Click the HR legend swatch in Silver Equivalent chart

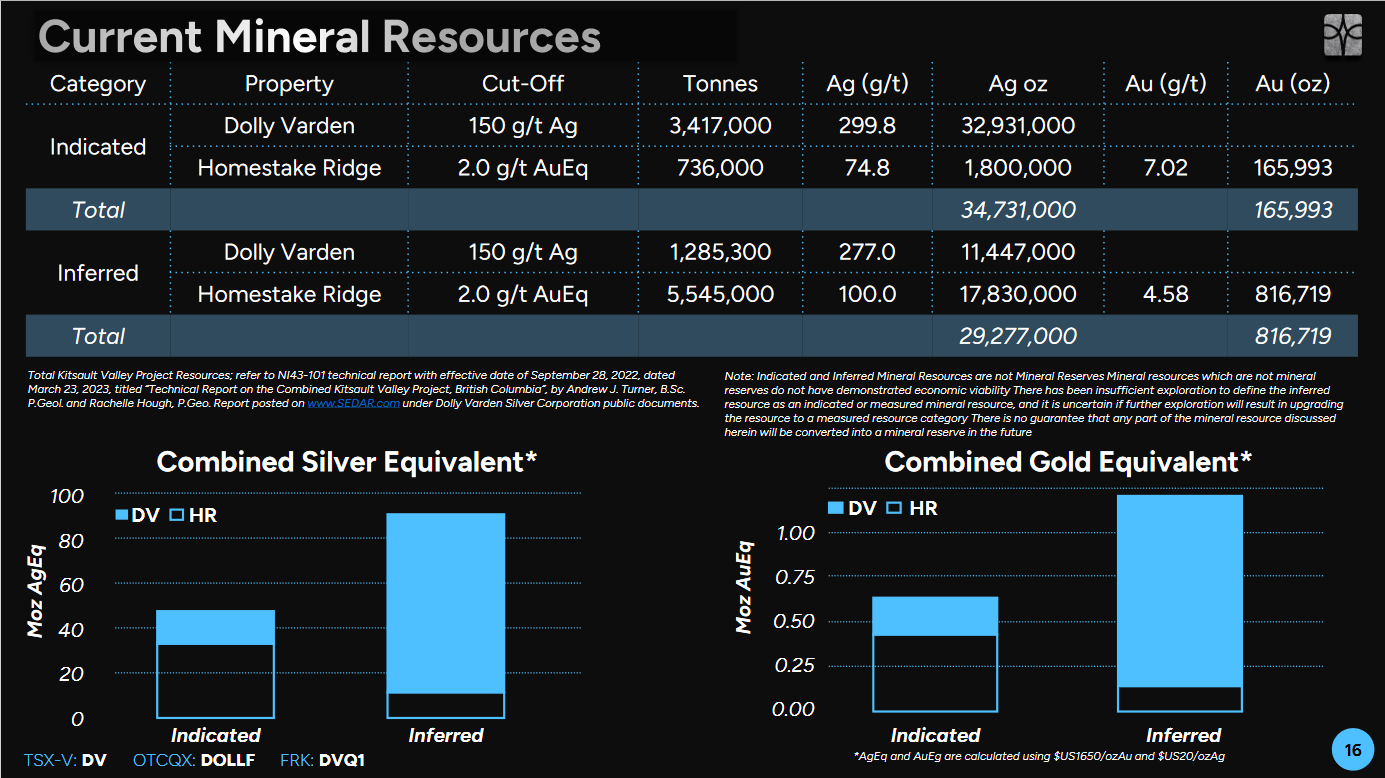click(x=177, y=515)
